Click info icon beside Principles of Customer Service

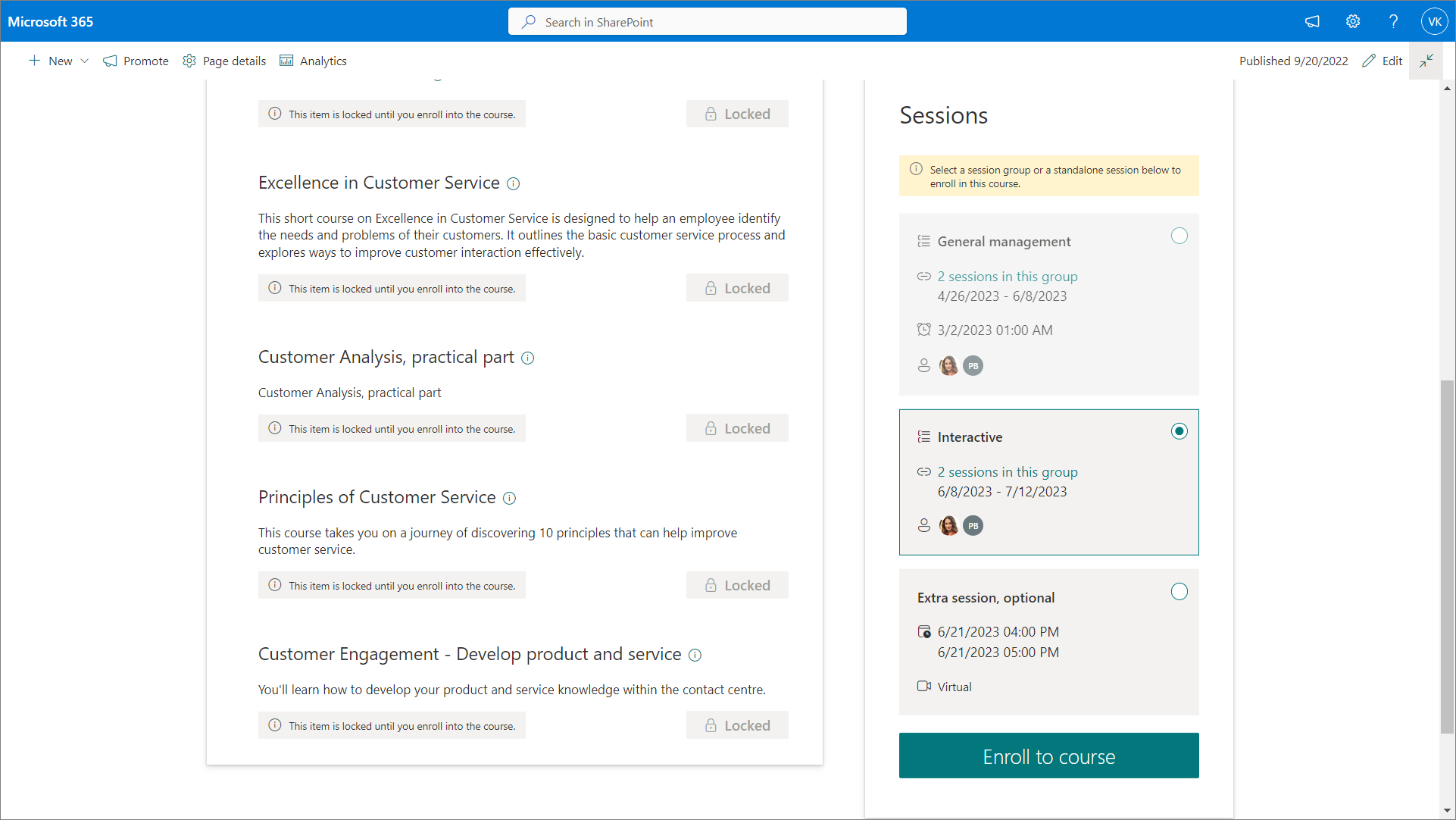click(x=509, y=498)
